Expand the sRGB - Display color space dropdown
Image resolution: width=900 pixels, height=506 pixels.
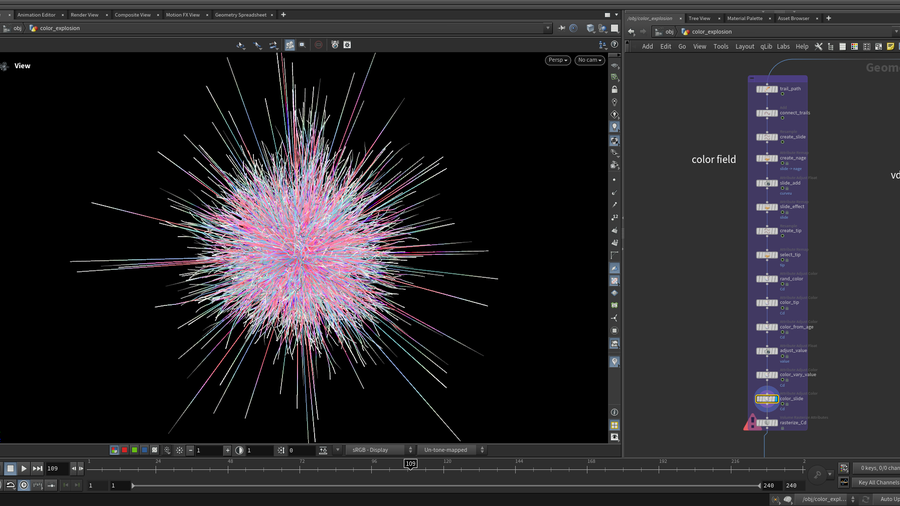pos(378,450)
